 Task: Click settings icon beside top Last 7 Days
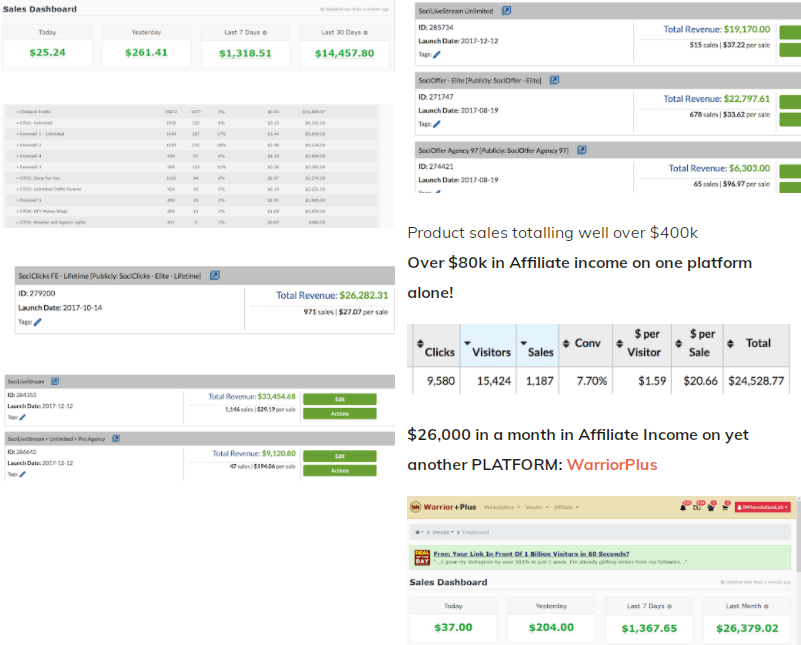265,33
